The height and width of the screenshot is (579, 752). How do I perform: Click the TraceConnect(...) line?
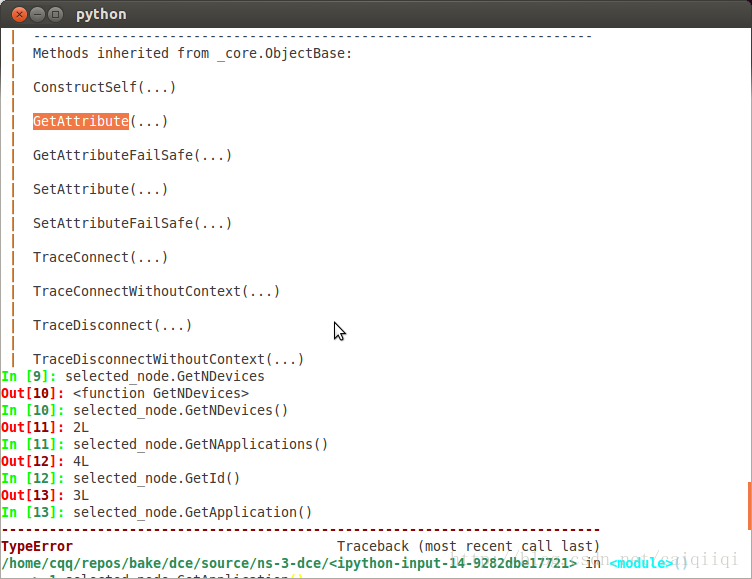pyautogui.click(x=100, y=258)
